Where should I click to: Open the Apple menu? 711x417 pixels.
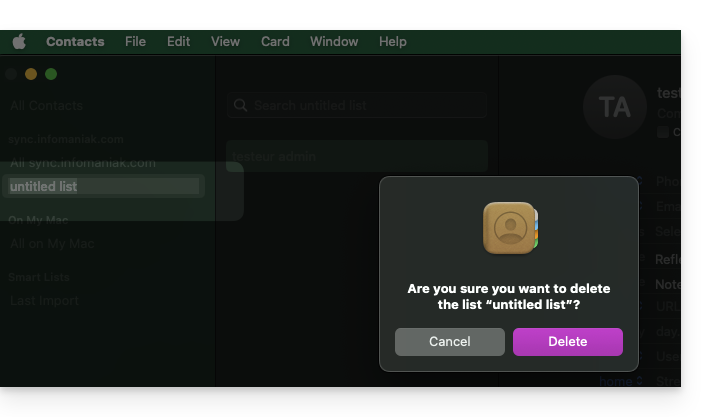19,42
